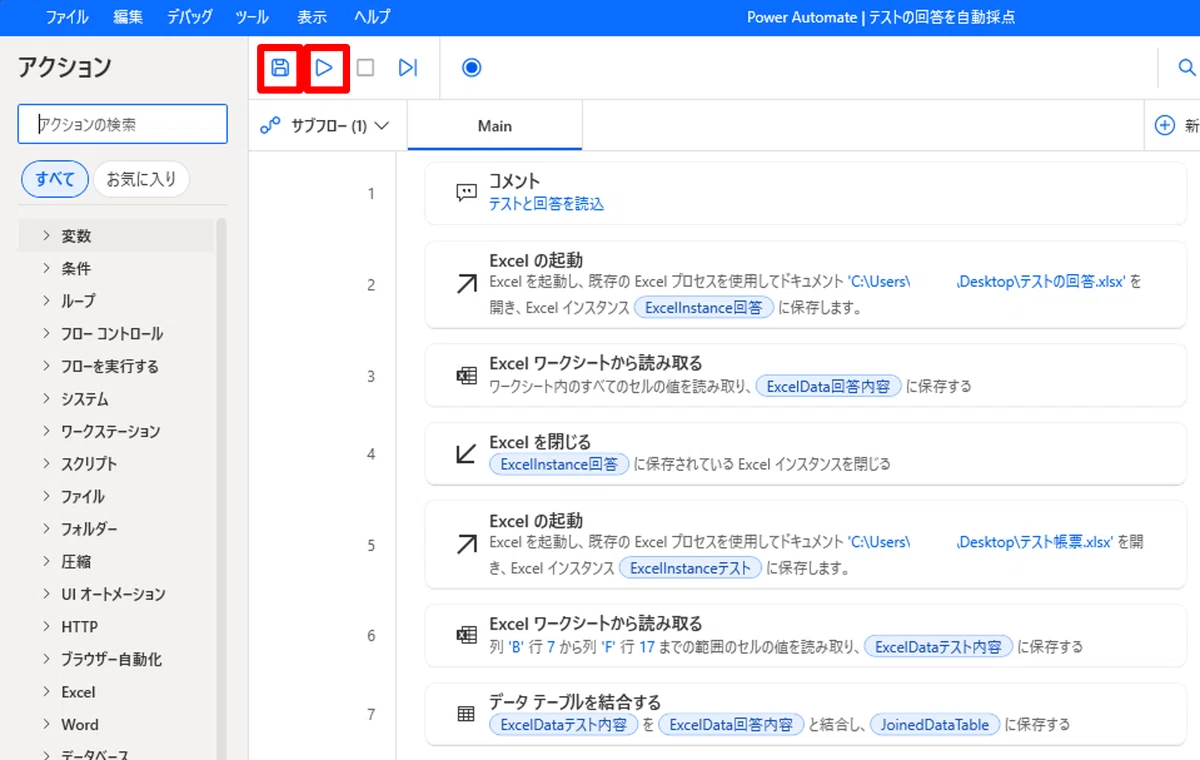1200x760 pixels.
Task: Select the データ テーブルを結合する action title
Action: point(575,702)
